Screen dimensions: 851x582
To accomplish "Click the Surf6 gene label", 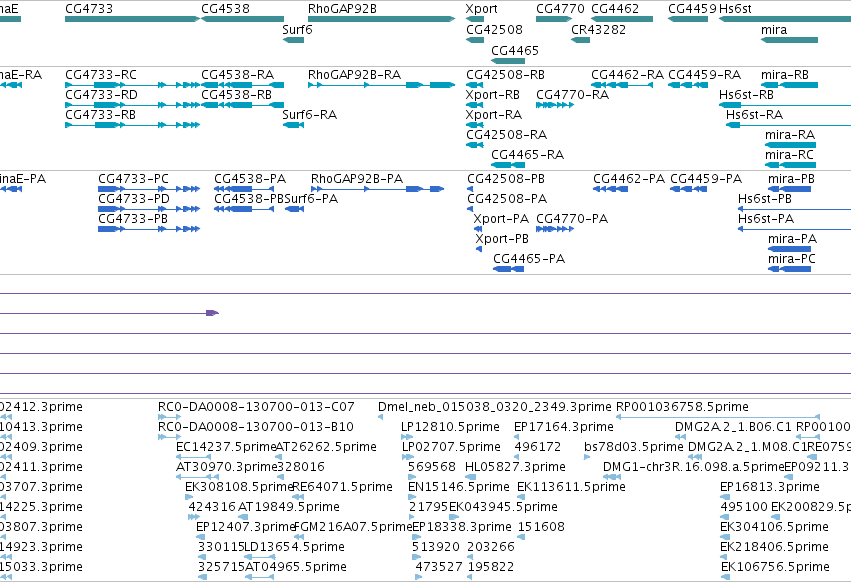I will click(297, 29).
